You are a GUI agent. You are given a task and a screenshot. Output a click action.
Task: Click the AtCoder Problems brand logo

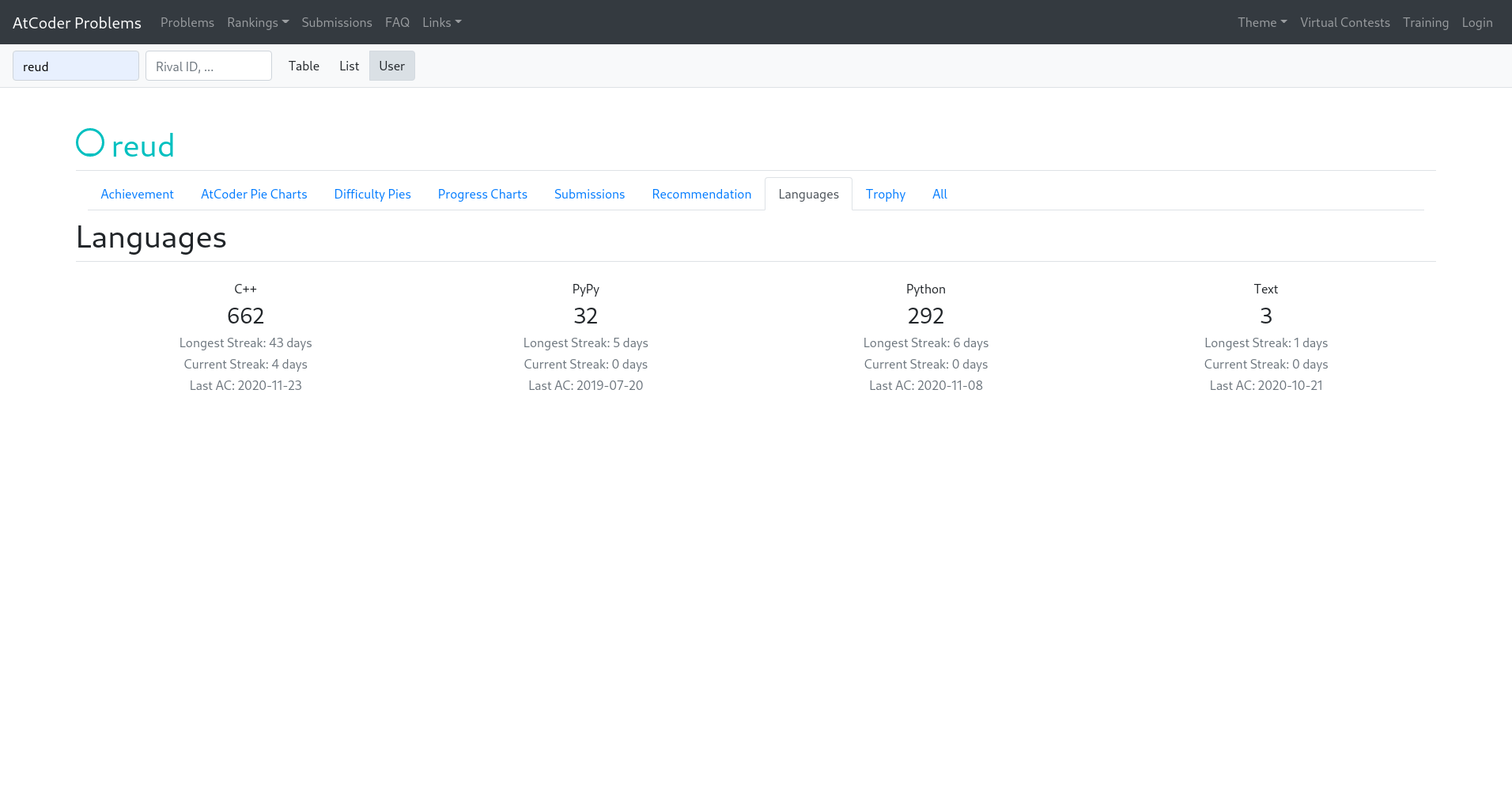[x=77, y=22]
